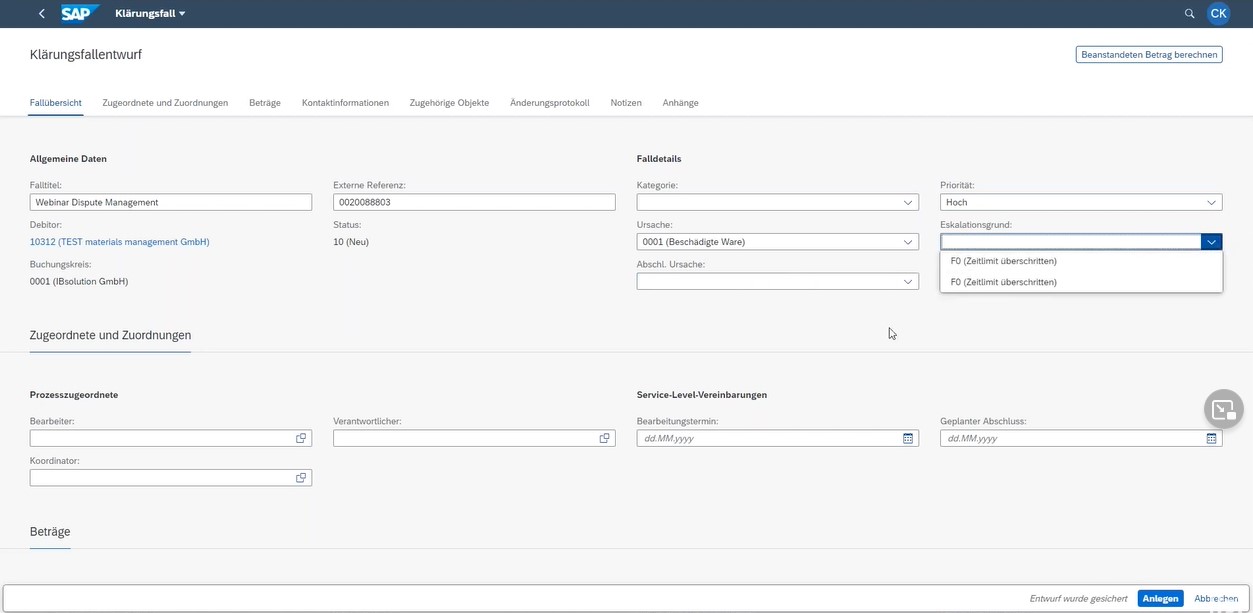The height and width of the screenshot is (613, 1253).
Task: Open the Geplanter Abschluss calendar
Action: pyautogui.click(x=1210, y=437)
